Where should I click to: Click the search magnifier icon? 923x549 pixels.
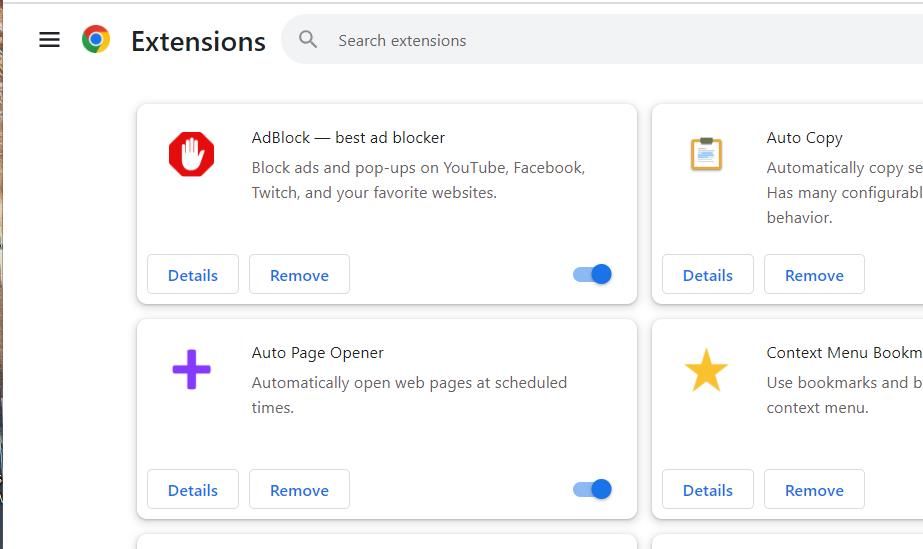click(308, 40)
